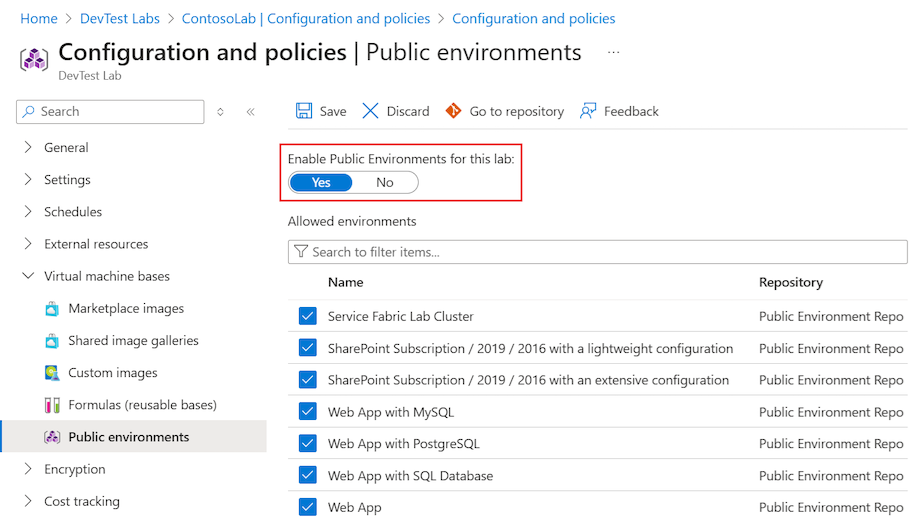The image size is (919, 528).
Task: Open Marketplace images sidebar icon
Action: coord(52,309)
